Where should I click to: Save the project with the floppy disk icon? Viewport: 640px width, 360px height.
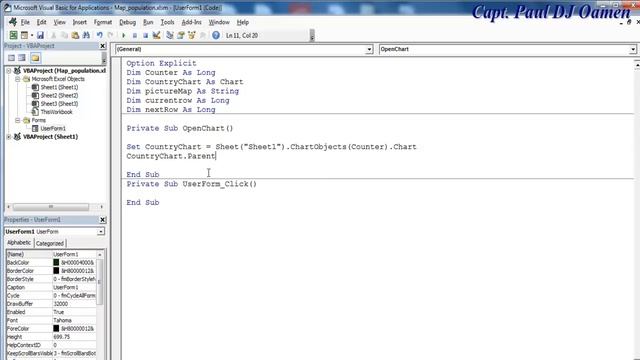tap(40, 36)
